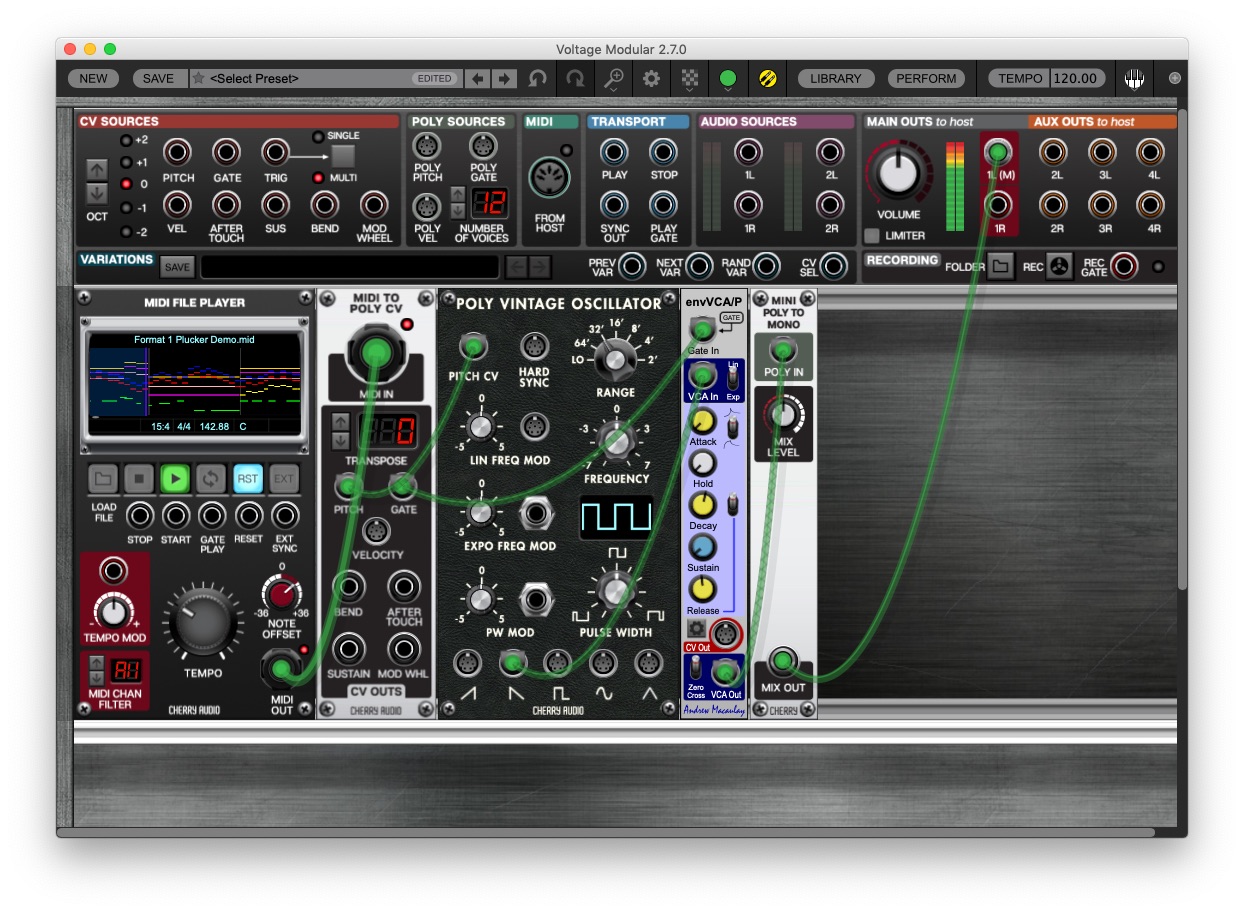Click the REC reel icon button
1244x912 pixels.
click(1060, 266)
